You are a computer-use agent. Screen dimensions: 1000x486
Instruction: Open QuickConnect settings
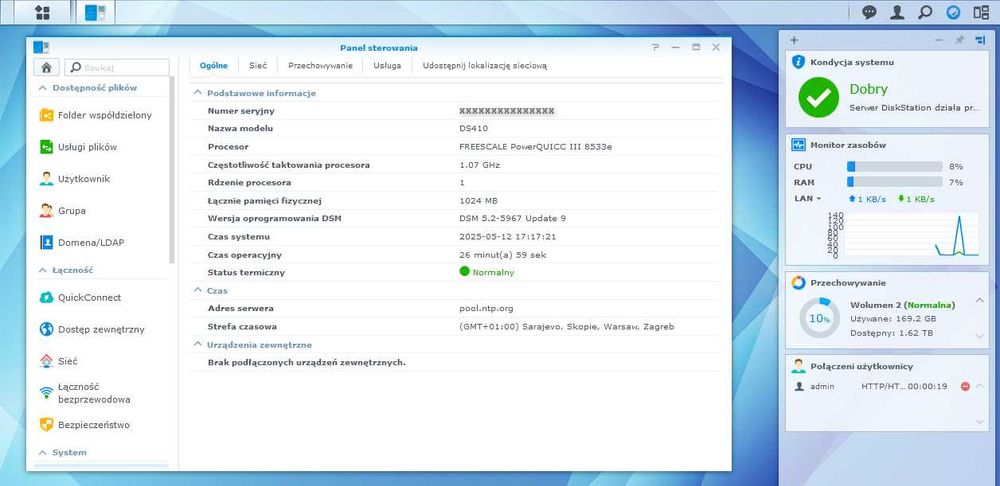click(x=81, y=297)
